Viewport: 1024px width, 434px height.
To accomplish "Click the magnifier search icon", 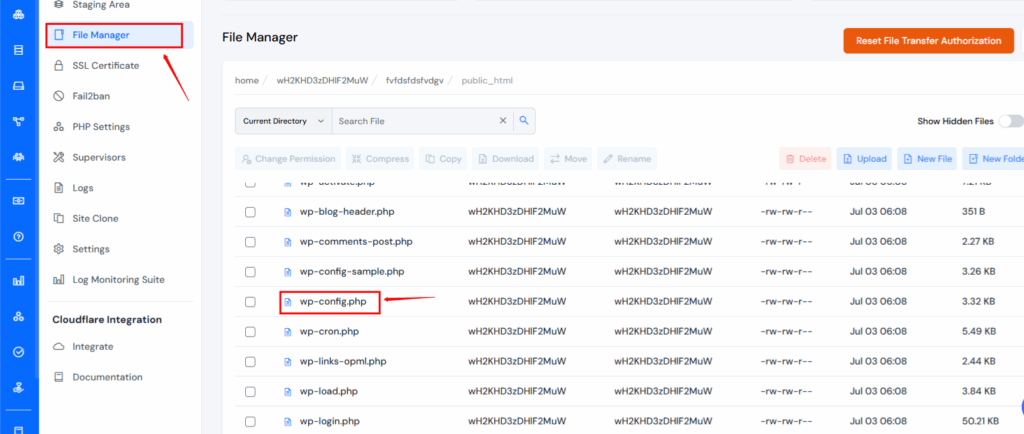I will [524, 121].
